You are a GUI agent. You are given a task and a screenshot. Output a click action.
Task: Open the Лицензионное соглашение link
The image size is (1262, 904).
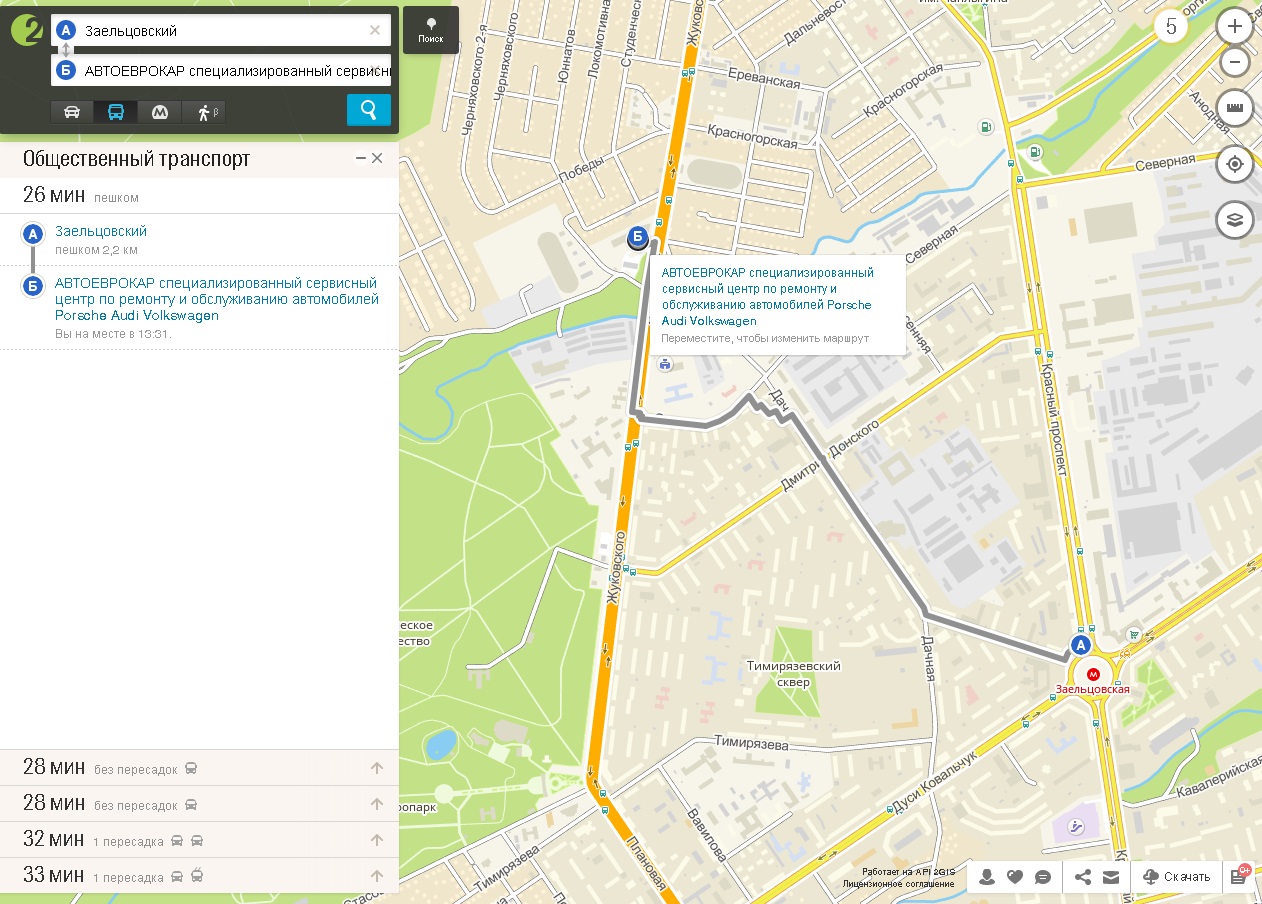click(x=898, y=883)
